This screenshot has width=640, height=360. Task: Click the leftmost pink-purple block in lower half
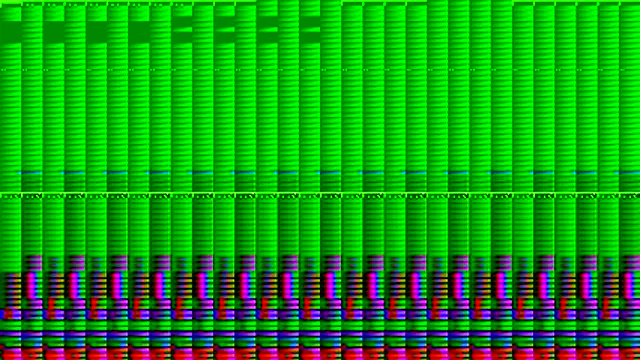[34, 262]
